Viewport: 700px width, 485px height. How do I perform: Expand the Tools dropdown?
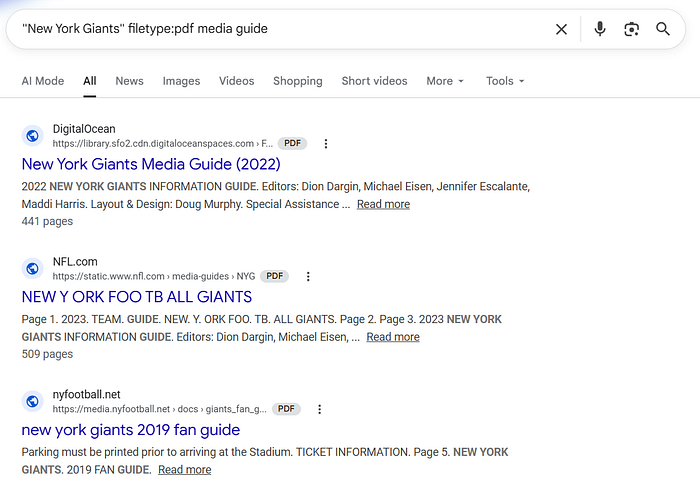point(505,81)
